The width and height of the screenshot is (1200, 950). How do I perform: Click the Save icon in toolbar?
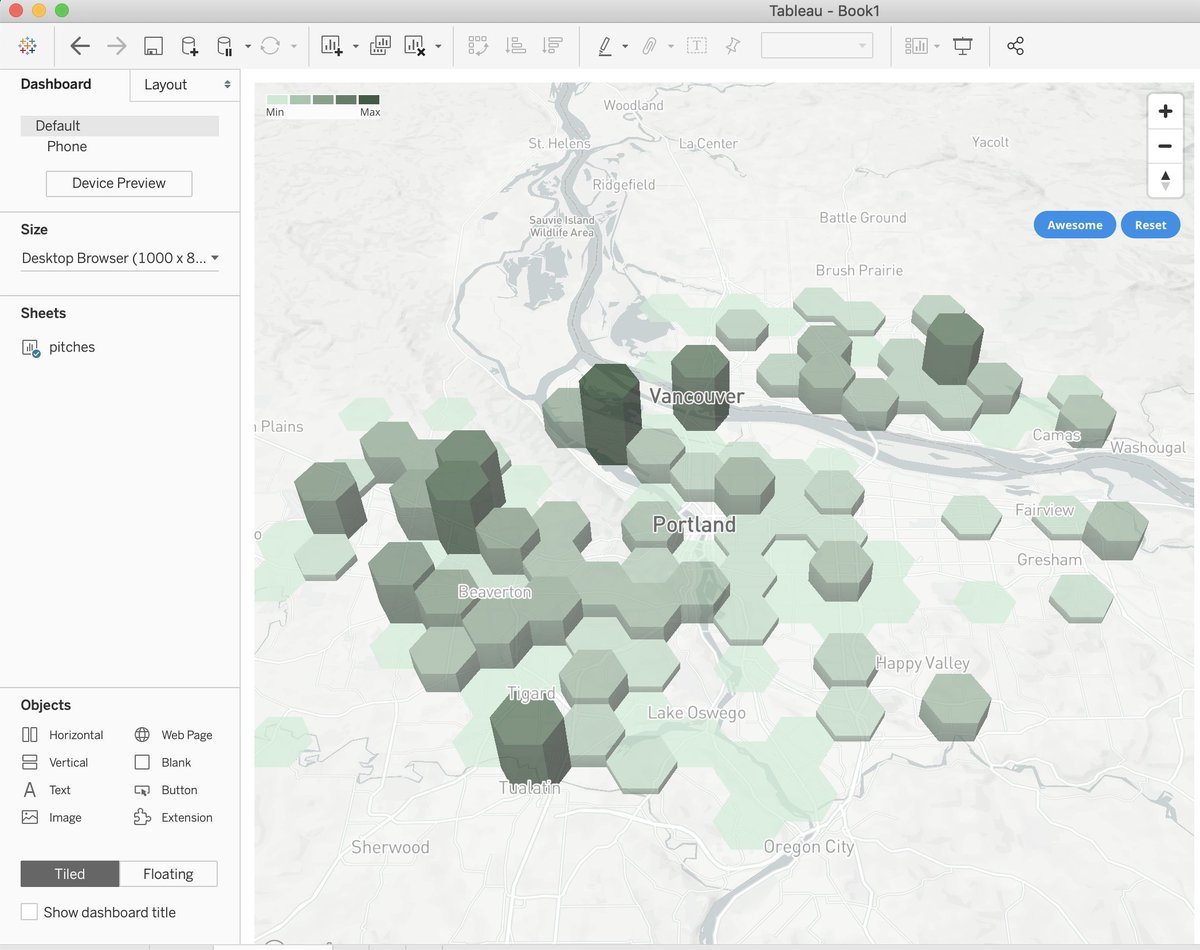[x=153, y=46]
